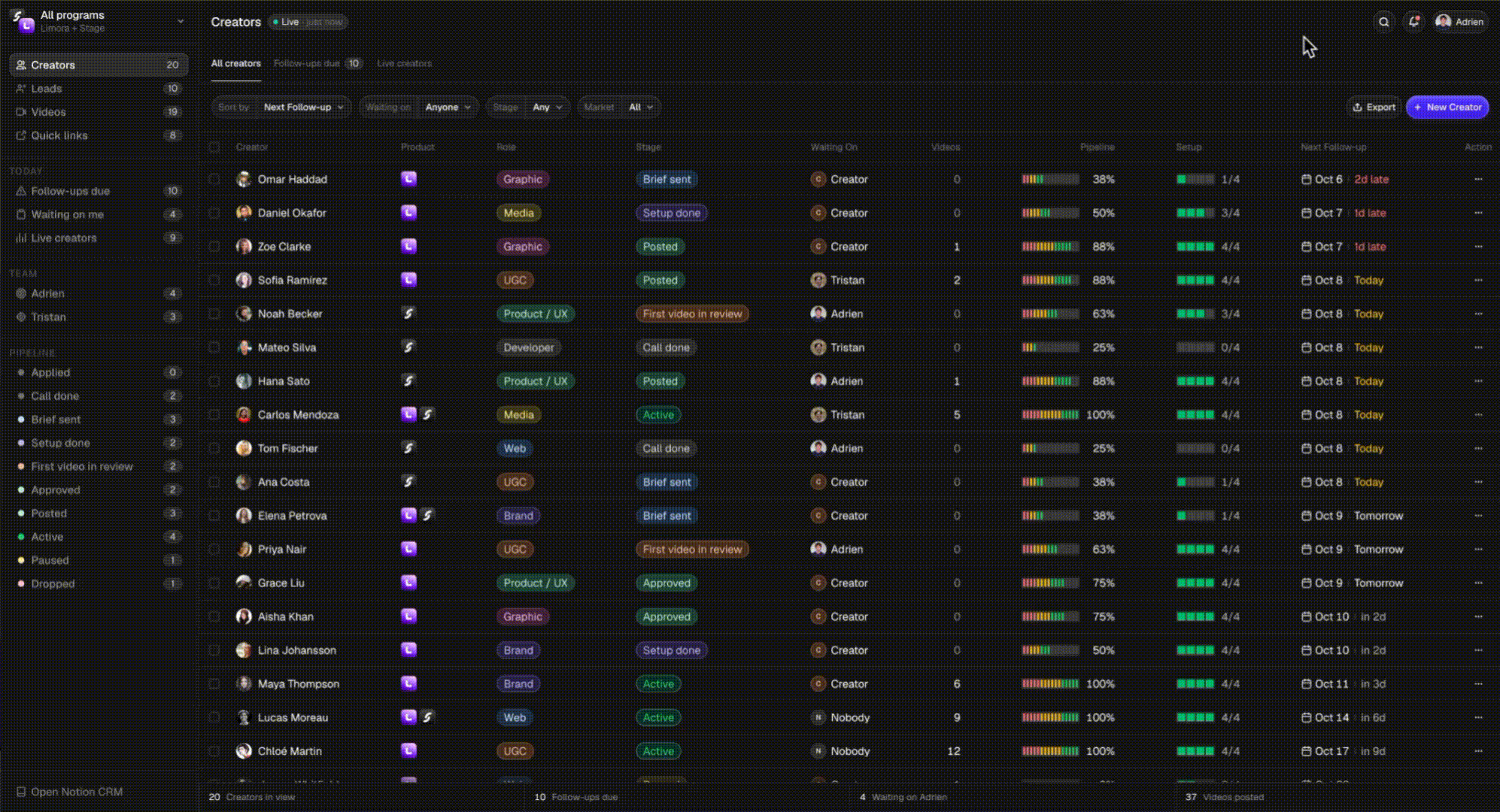Screen dimensions: 1500x812
Task: Open the Sort by Next Follow-up dropdown
Action: coord(281,107)
